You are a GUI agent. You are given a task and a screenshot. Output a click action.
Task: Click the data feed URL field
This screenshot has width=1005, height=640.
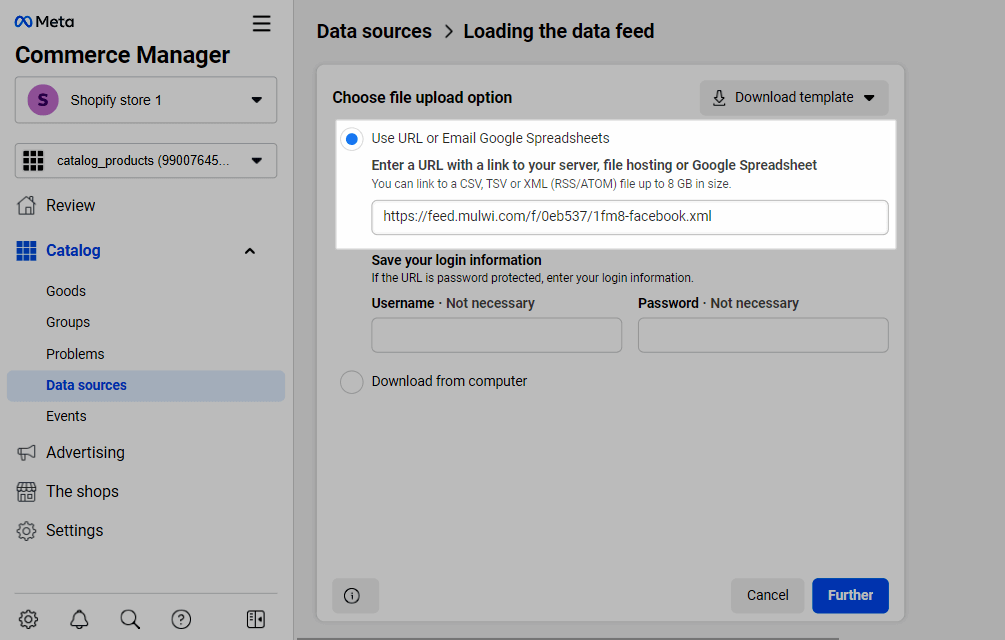629,217
